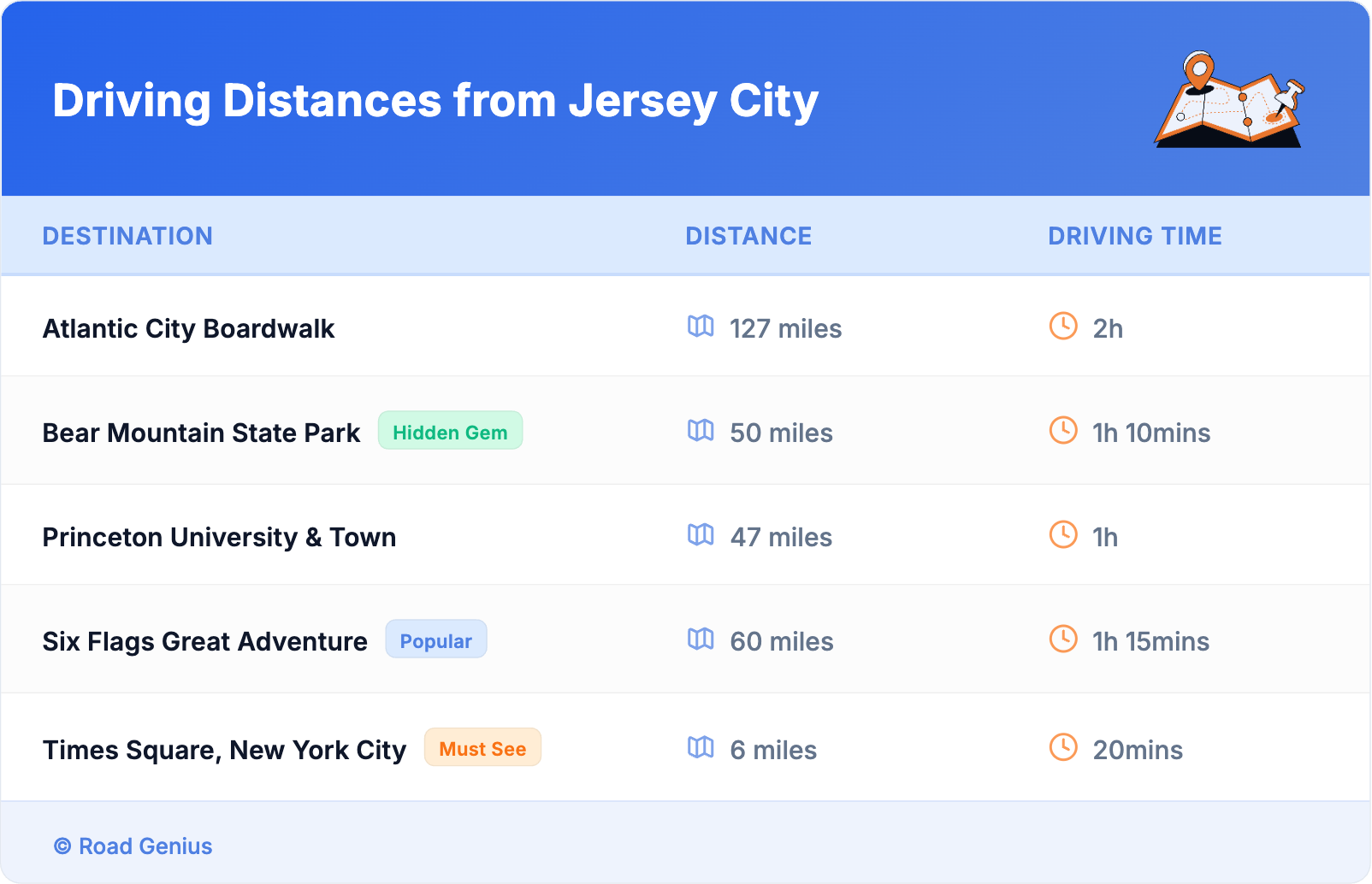This screenshot has height=884, width=1372.
Task: Click the clock icon beside 2h
Action: click(1063, 327)
